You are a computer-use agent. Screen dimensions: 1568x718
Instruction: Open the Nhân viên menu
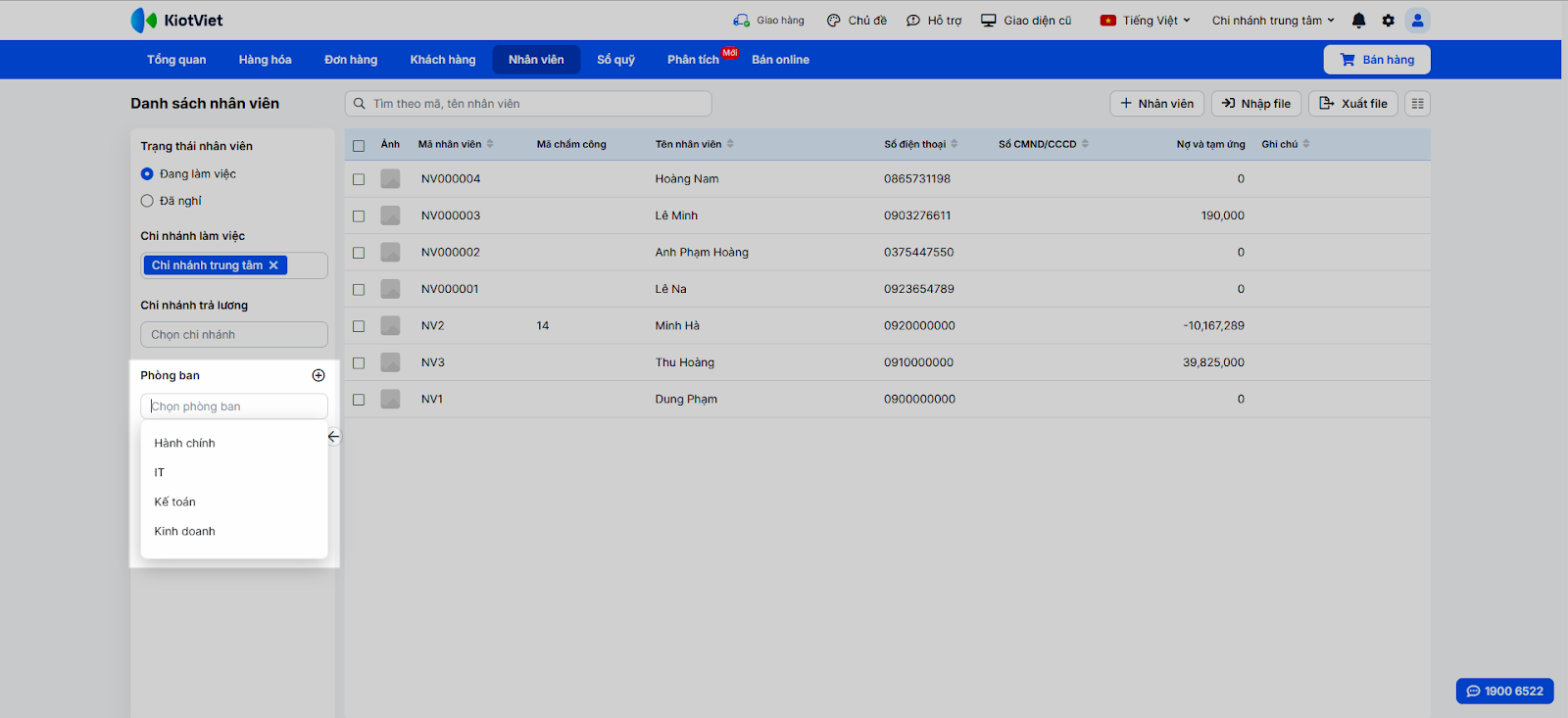(536, 60)
